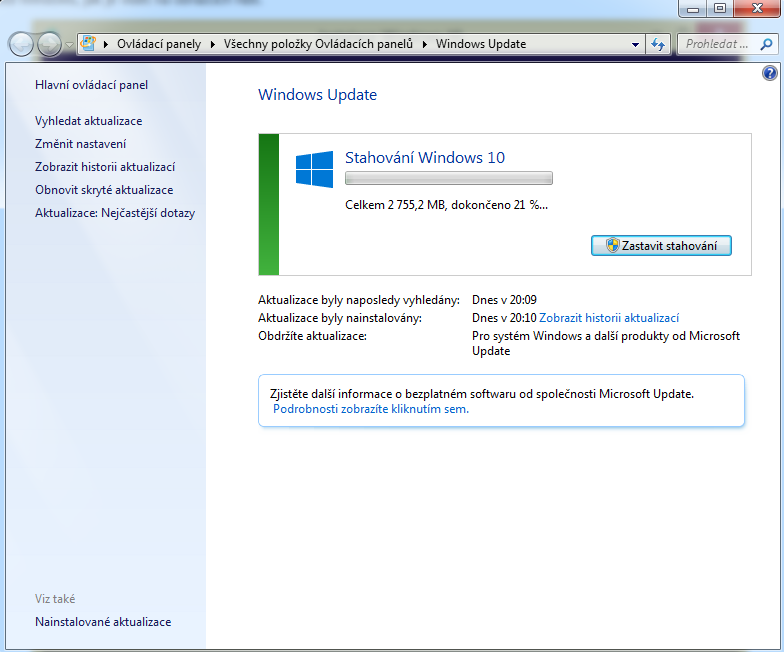Open Aktualizace: Nejčastější dotazy
The width and height of the screenshot is (784, 652).
115,213
